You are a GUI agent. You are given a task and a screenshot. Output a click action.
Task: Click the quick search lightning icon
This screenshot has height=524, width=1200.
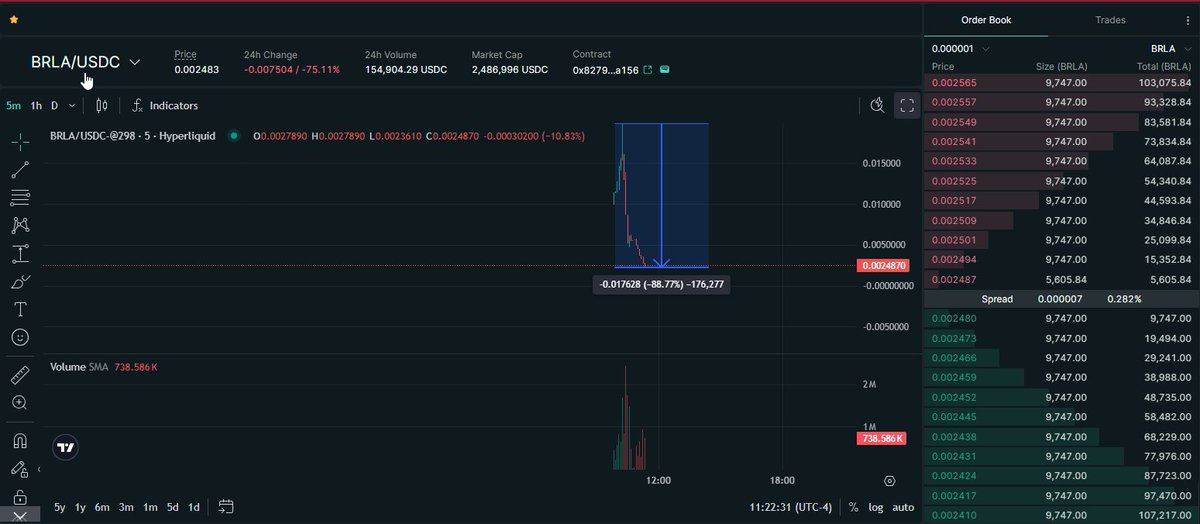[x=877, y=105]
